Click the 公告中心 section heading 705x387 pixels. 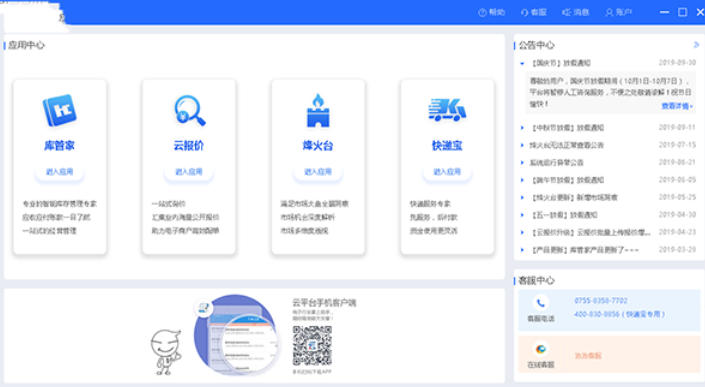(536, 45)
